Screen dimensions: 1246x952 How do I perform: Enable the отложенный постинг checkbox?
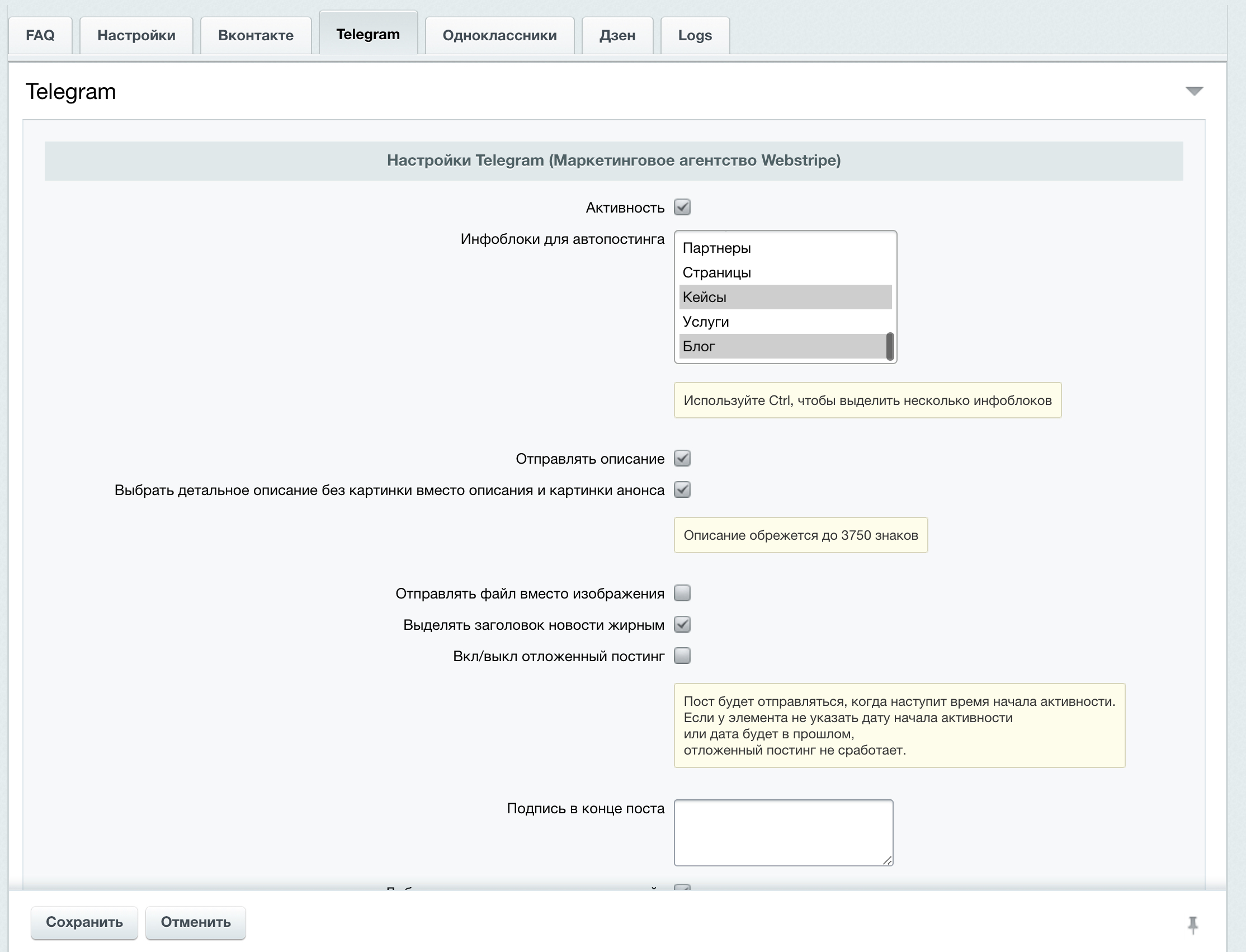(x=682, y=656)
